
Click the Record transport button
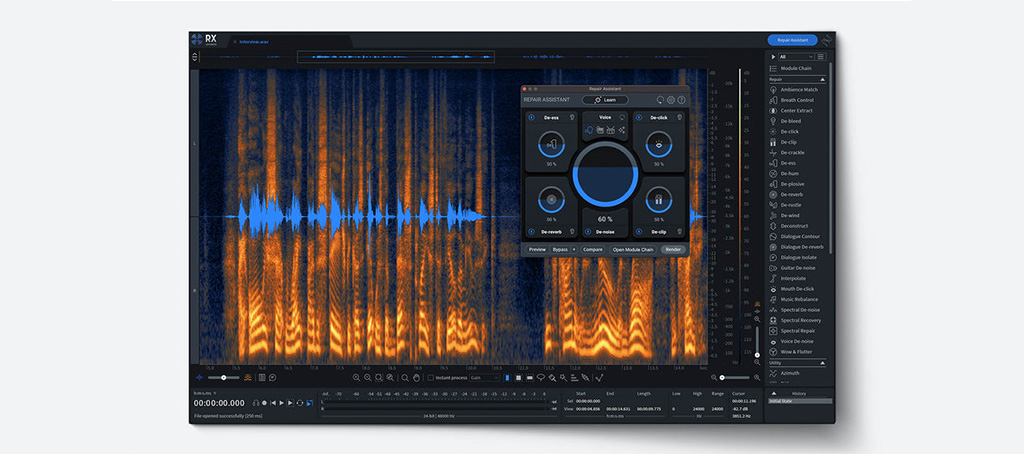point(264,403)
